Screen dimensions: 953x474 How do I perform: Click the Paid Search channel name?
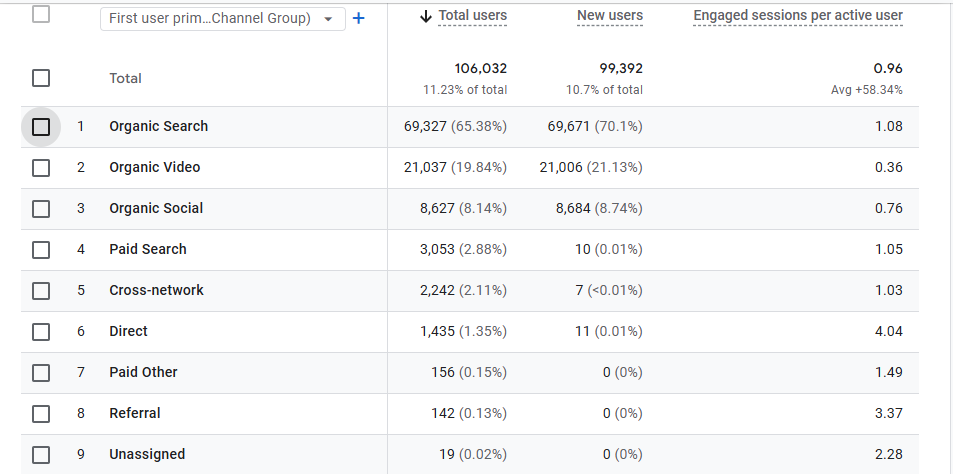(148, 249)
